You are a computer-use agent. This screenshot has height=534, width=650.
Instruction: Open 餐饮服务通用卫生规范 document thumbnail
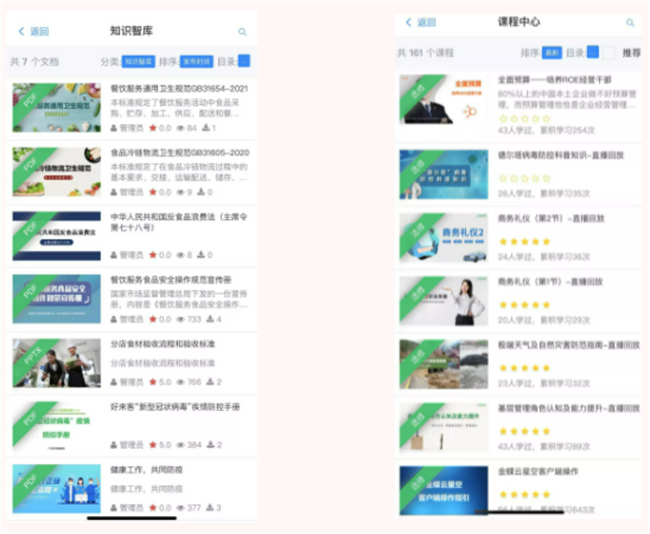pos(56,107)
